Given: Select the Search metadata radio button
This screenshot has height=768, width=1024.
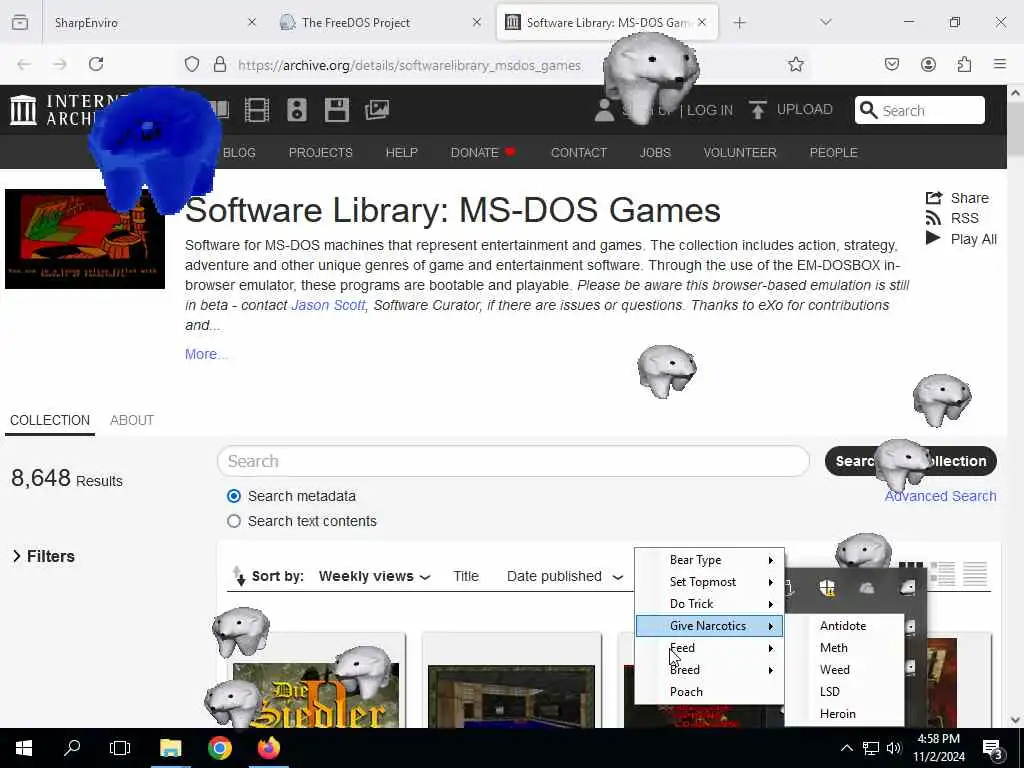Looking at the screenshot, I should coord(234,496).
